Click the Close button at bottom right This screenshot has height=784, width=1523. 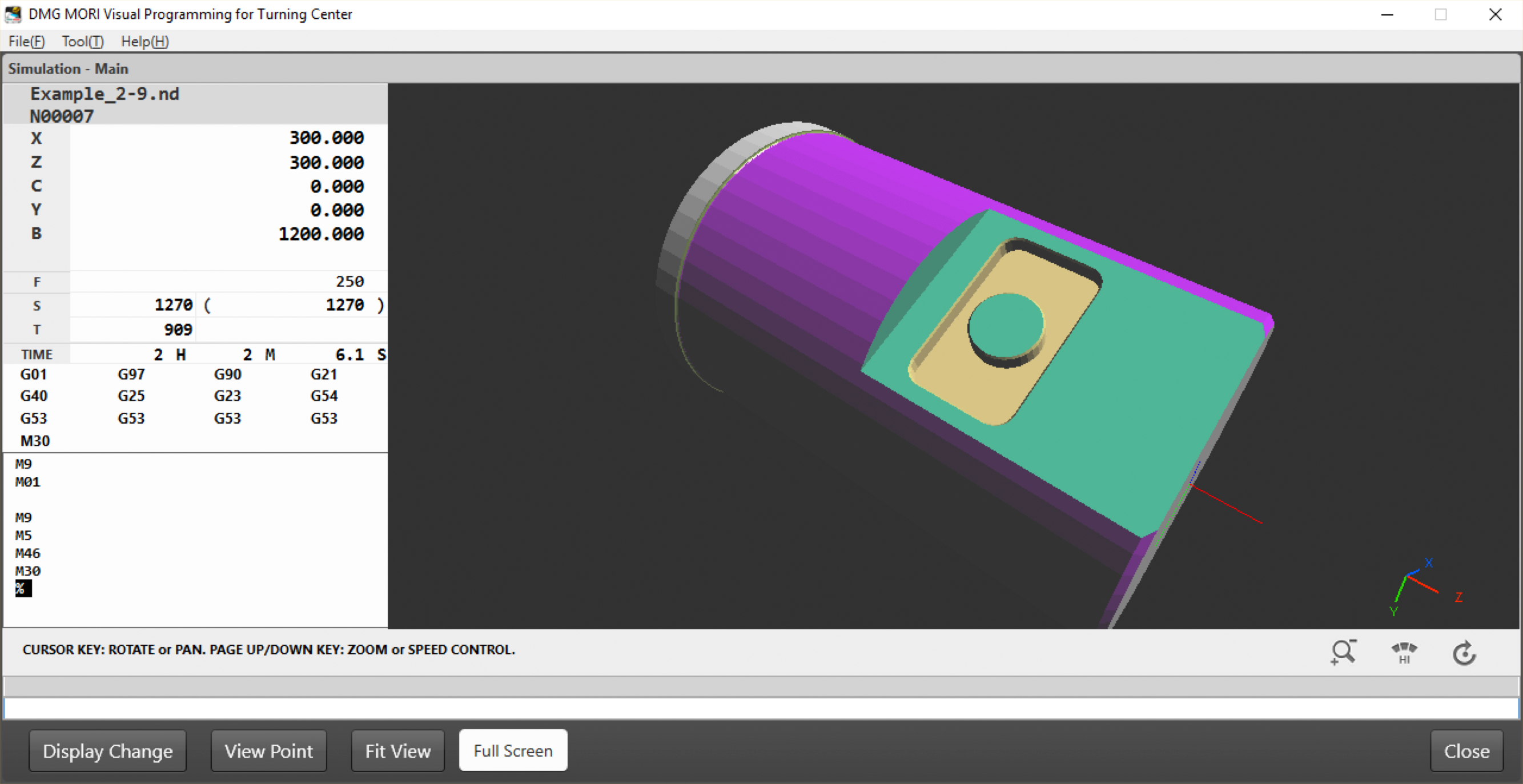coord(1466,750)
